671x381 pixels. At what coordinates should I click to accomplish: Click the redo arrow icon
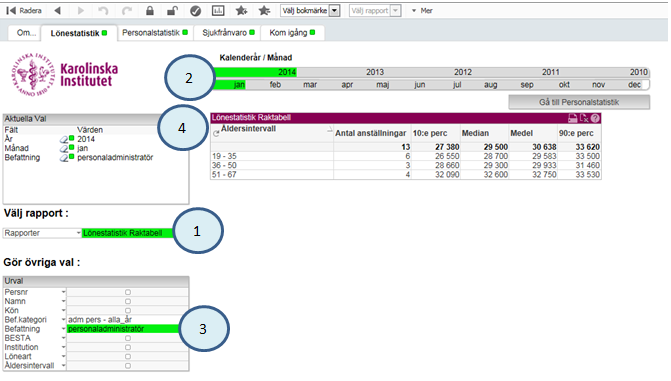tap(127, 11)
